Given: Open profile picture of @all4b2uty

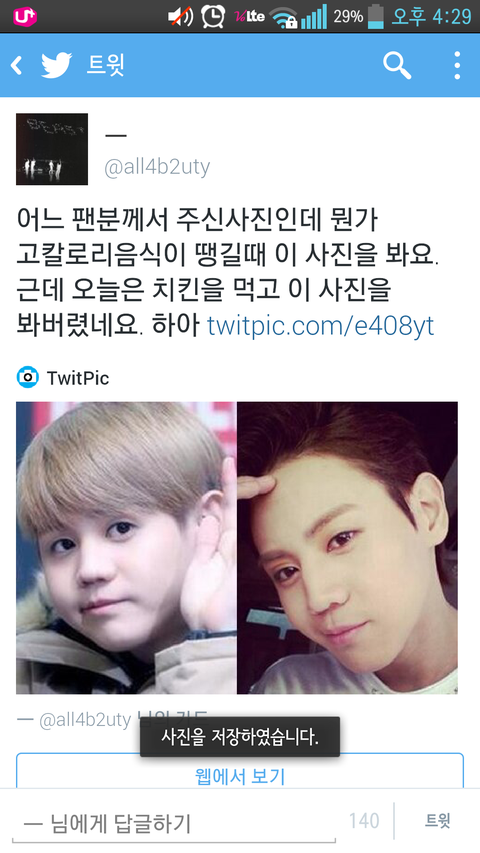Looking at the screenshot, I should tap(52, 149).
